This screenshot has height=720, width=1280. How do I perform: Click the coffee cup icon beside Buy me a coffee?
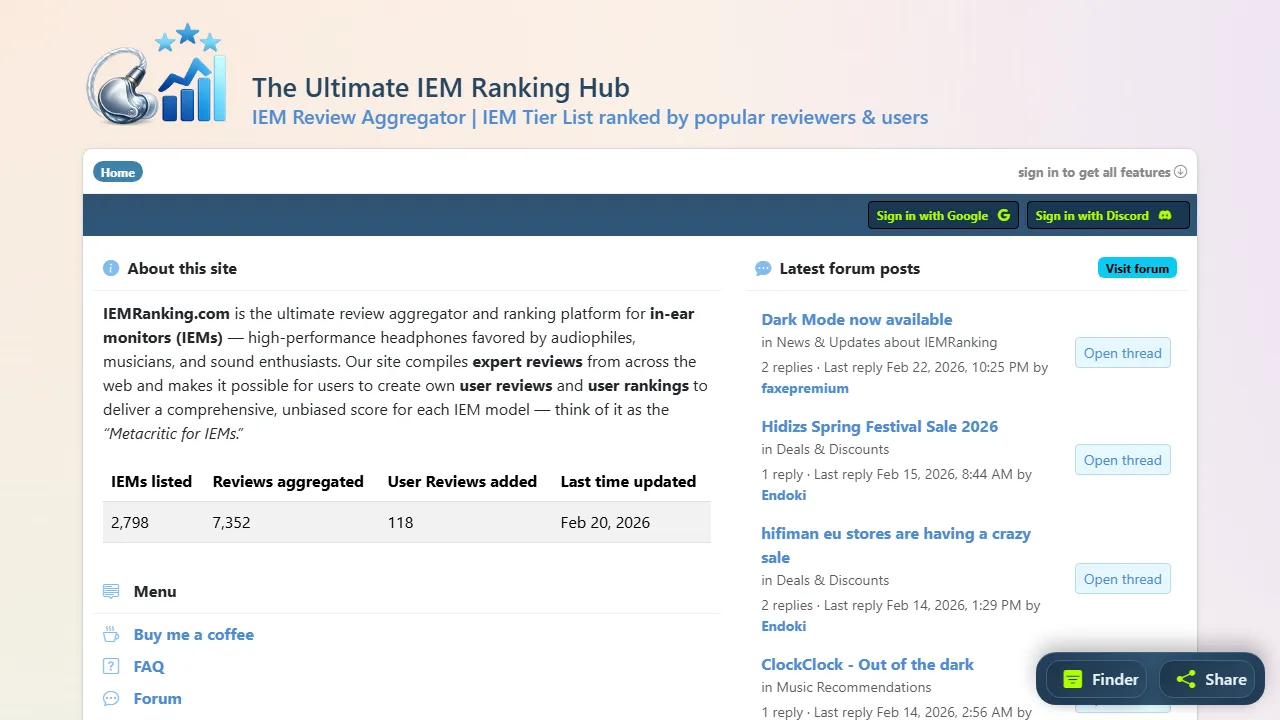(110, 634)
